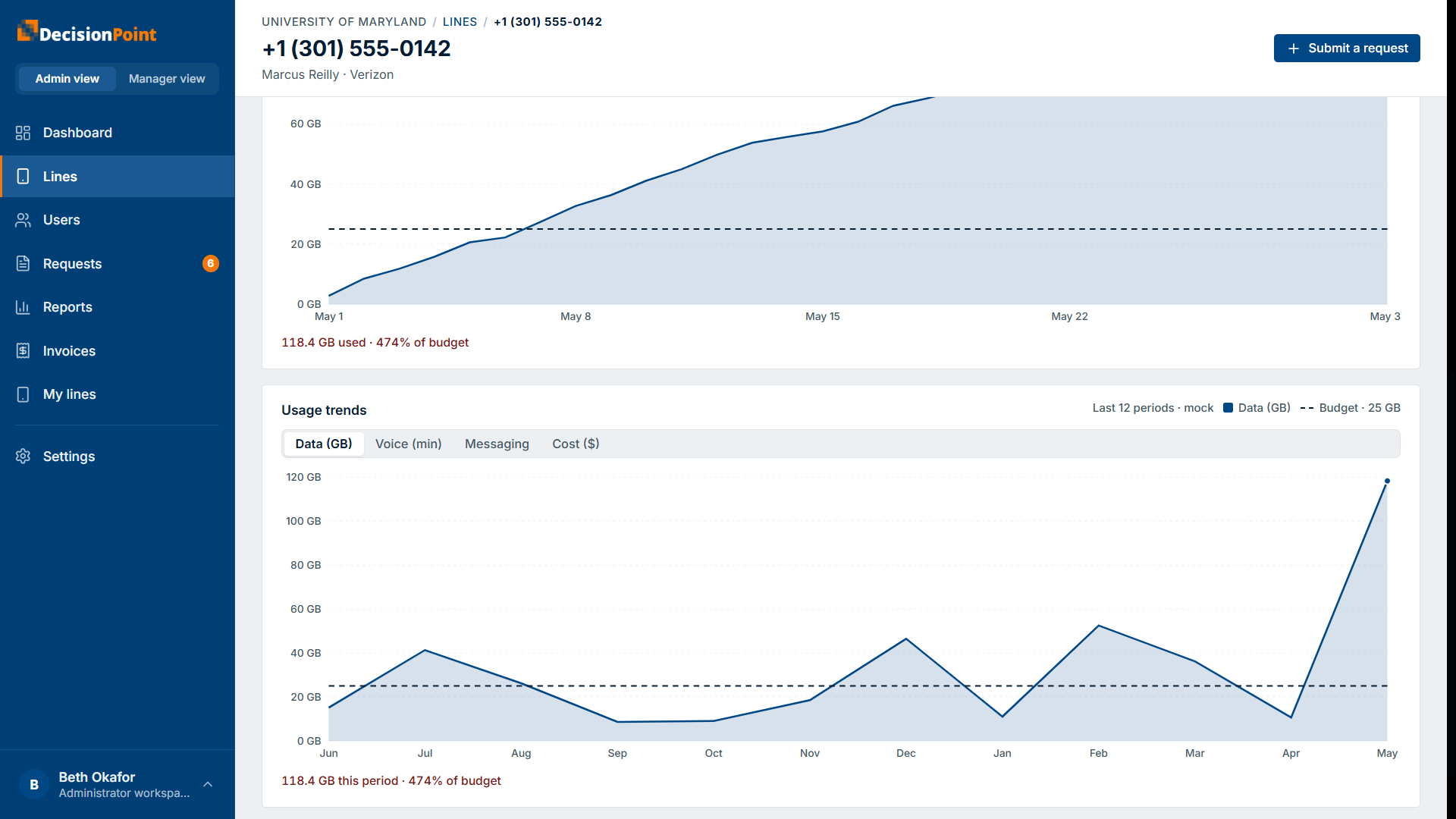
Task: Select the Lines sidebar item
Action: 118,177
